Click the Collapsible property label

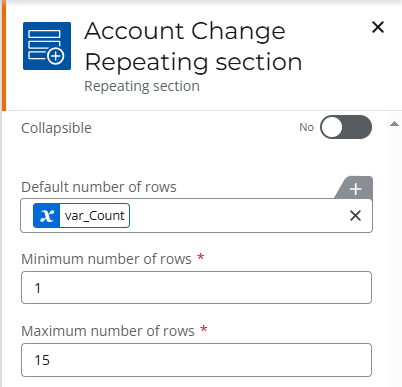click(x=56, y=128)
